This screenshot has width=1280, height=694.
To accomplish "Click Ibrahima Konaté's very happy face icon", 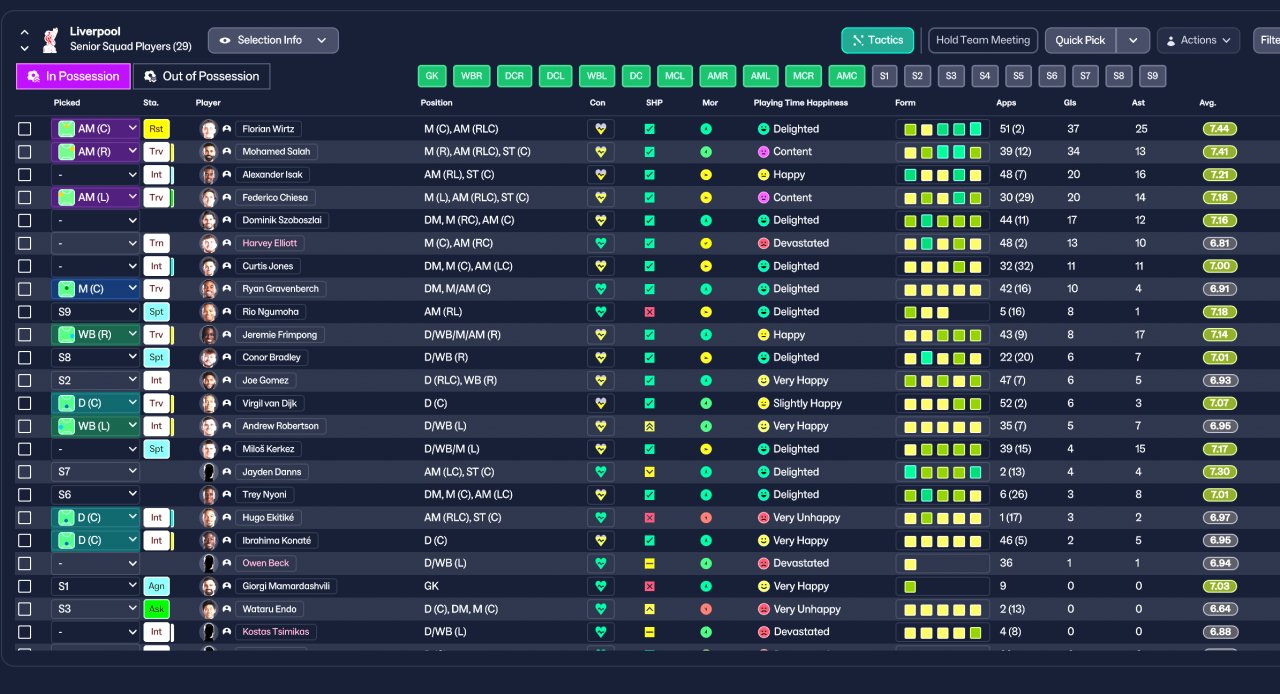I will [763, 541].
